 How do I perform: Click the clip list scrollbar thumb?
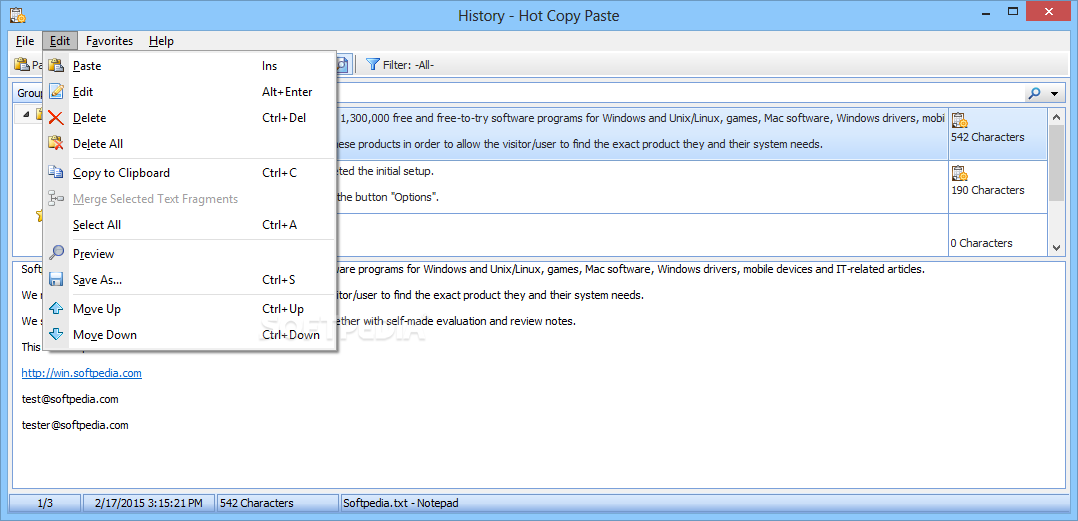pos(1056,164)
